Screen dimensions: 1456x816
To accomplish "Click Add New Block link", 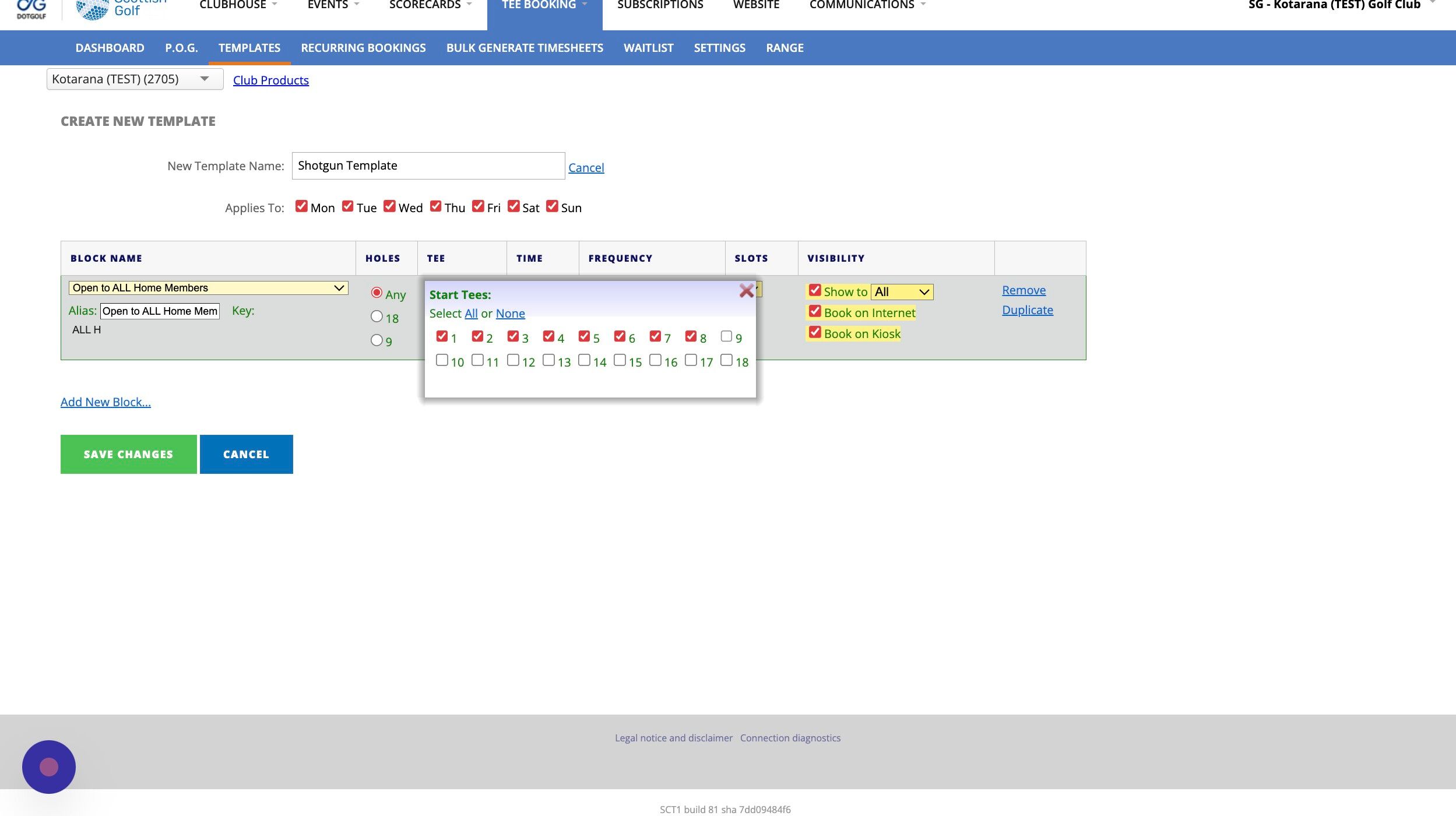I will 105,402.
